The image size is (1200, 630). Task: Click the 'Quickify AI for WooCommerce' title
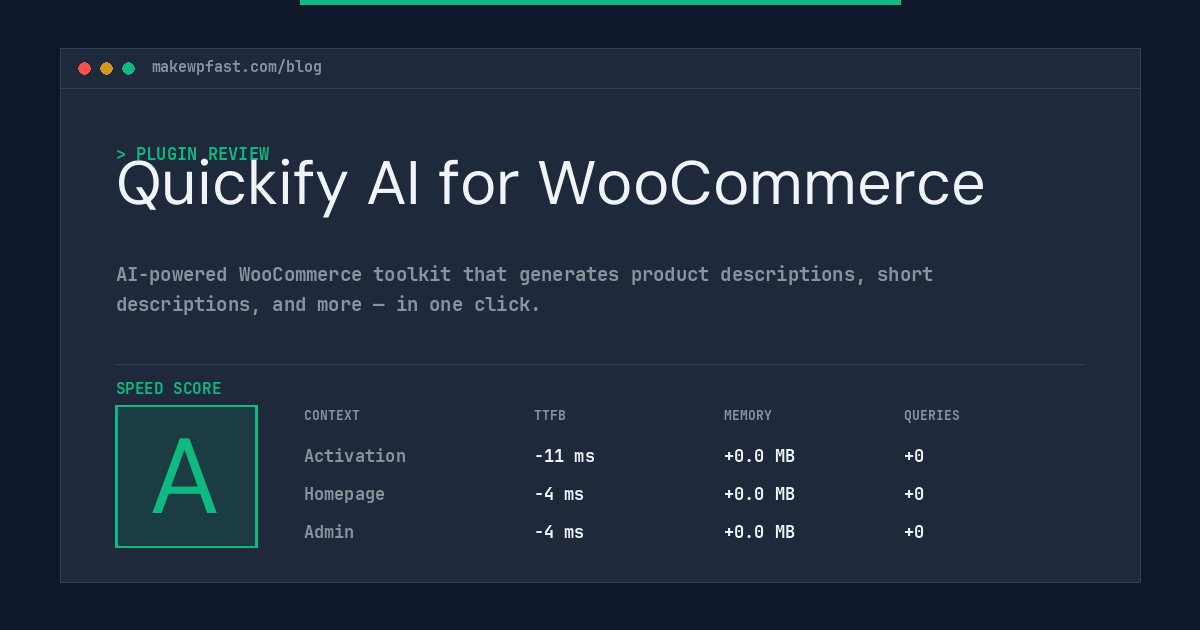(551, 184)
